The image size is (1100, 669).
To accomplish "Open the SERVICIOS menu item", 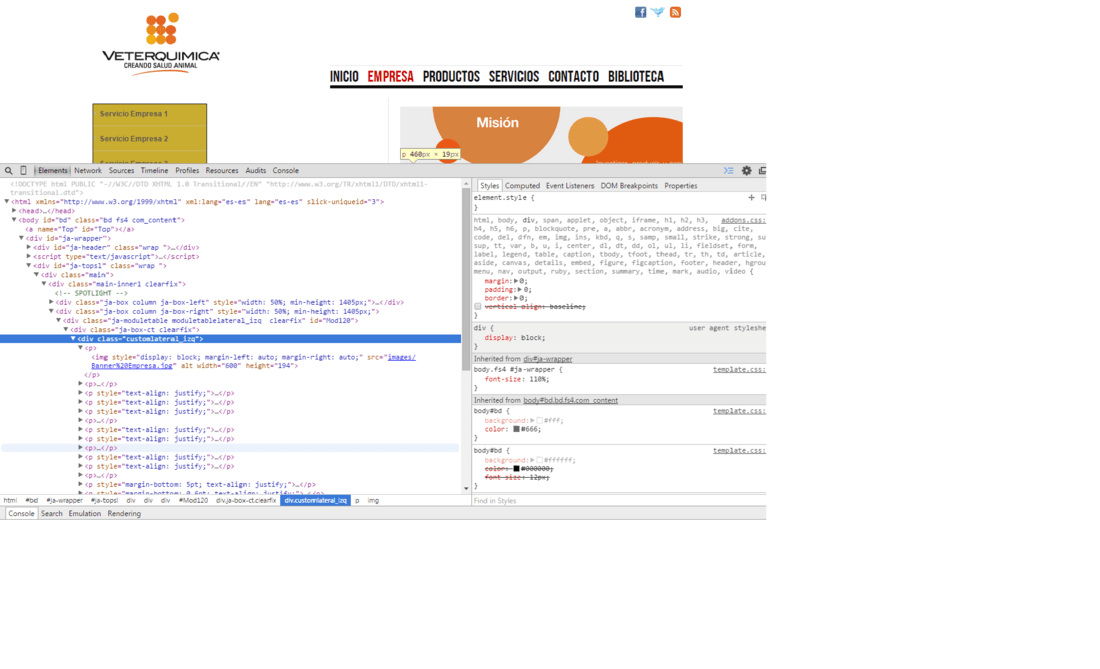I will (x=514, y=76).
